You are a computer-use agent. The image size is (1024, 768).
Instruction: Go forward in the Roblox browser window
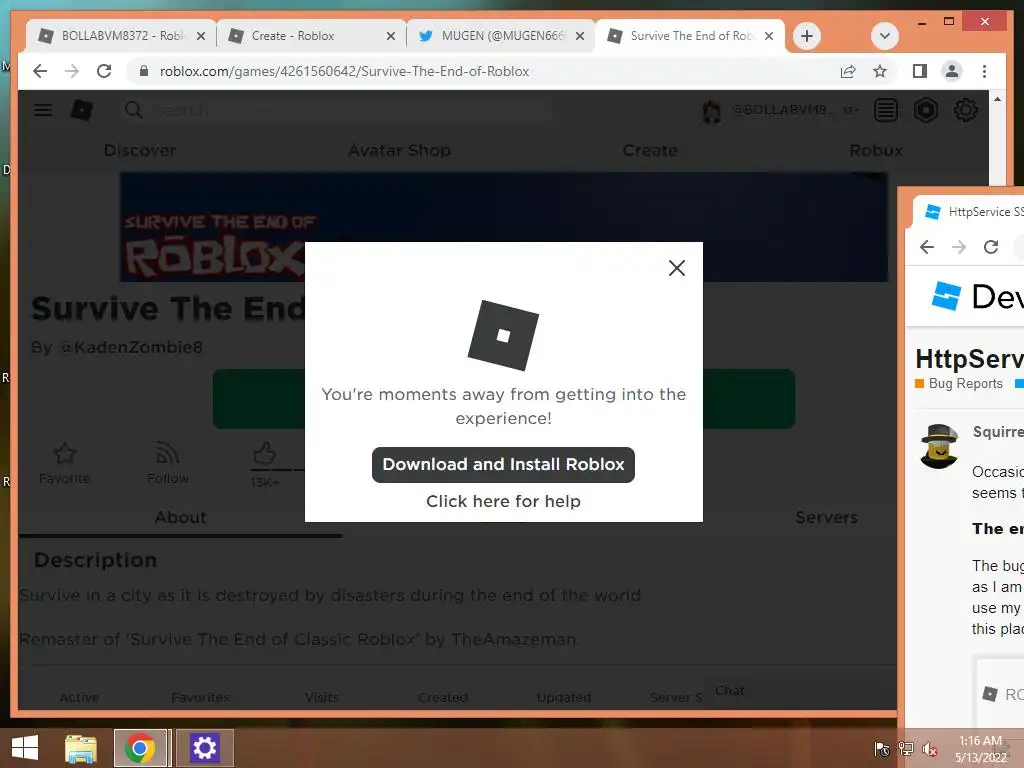tap(72, 71)
